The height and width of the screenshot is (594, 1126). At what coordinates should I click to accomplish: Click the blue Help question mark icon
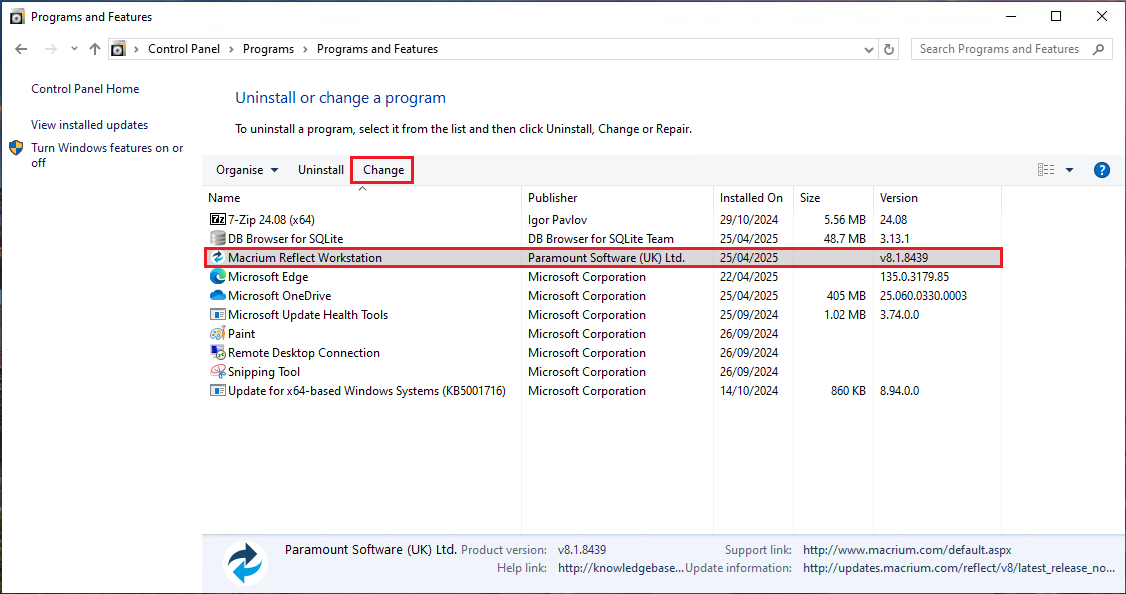click(x=1102, y=170)
